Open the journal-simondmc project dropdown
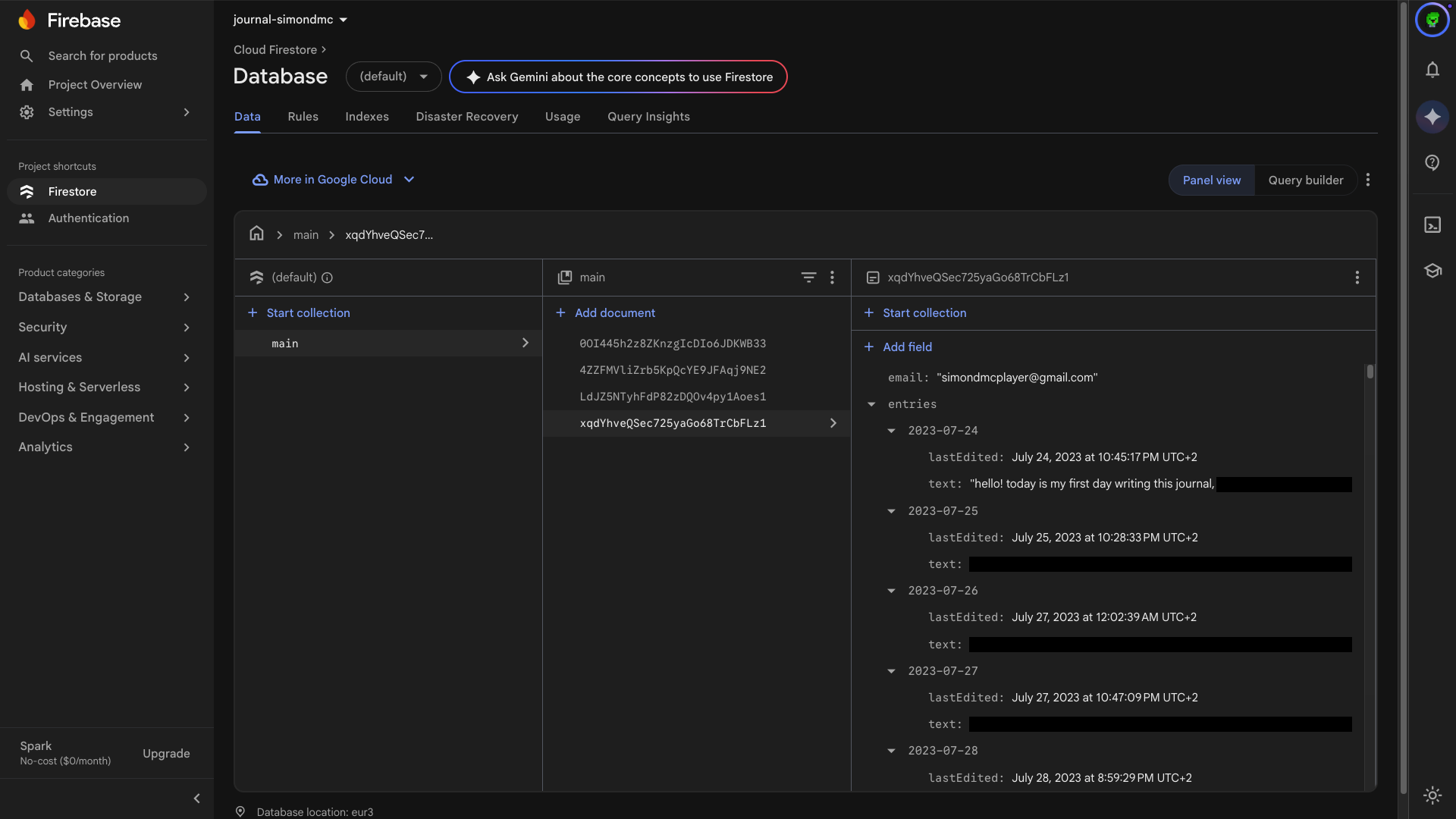 (290, 20)
